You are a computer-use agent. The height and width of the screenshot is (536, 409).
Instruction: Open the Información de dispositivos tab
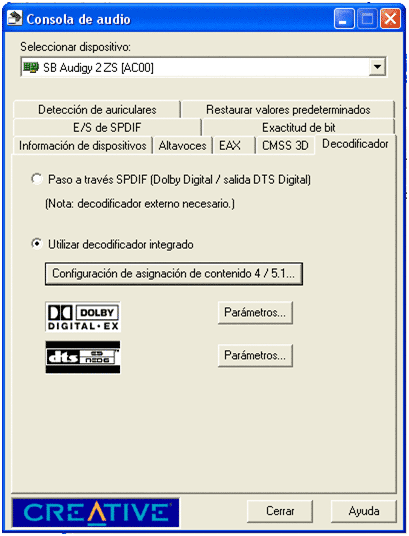click(x=83, y=146)
